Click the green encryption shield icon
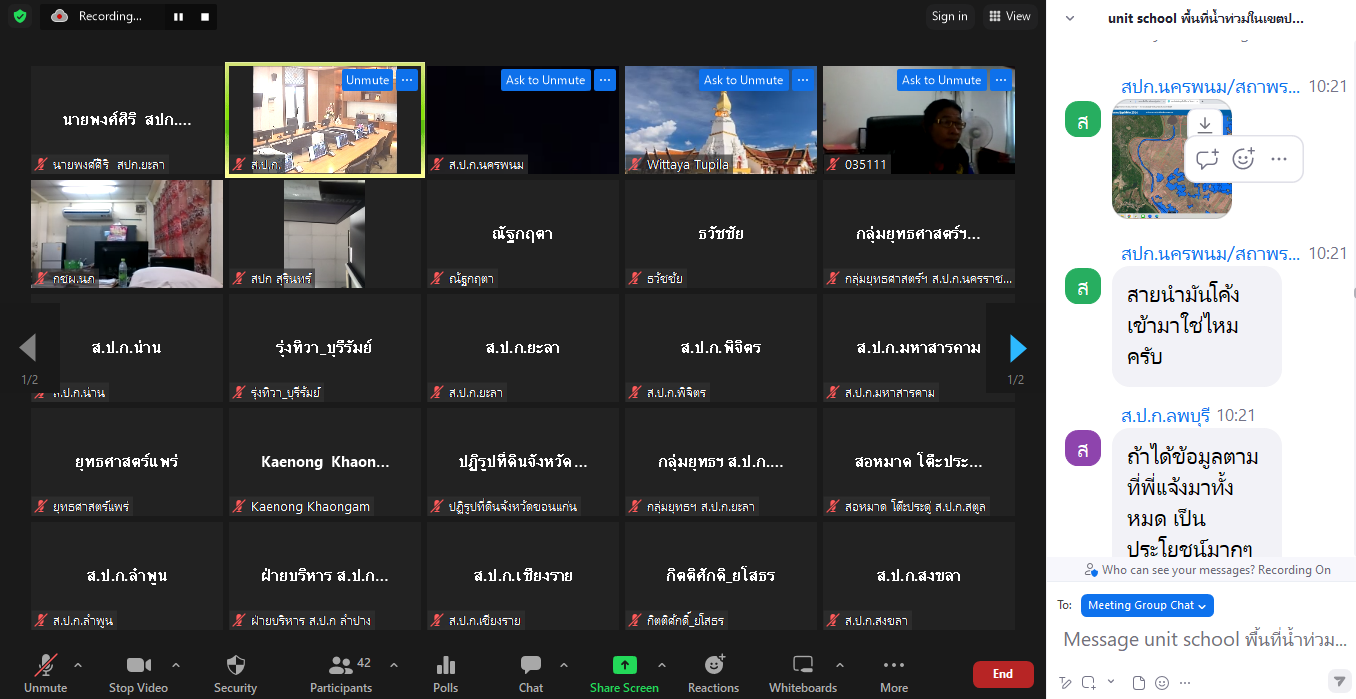The width and height of the screenshot is (1356, 699). (x=20, y=16)
